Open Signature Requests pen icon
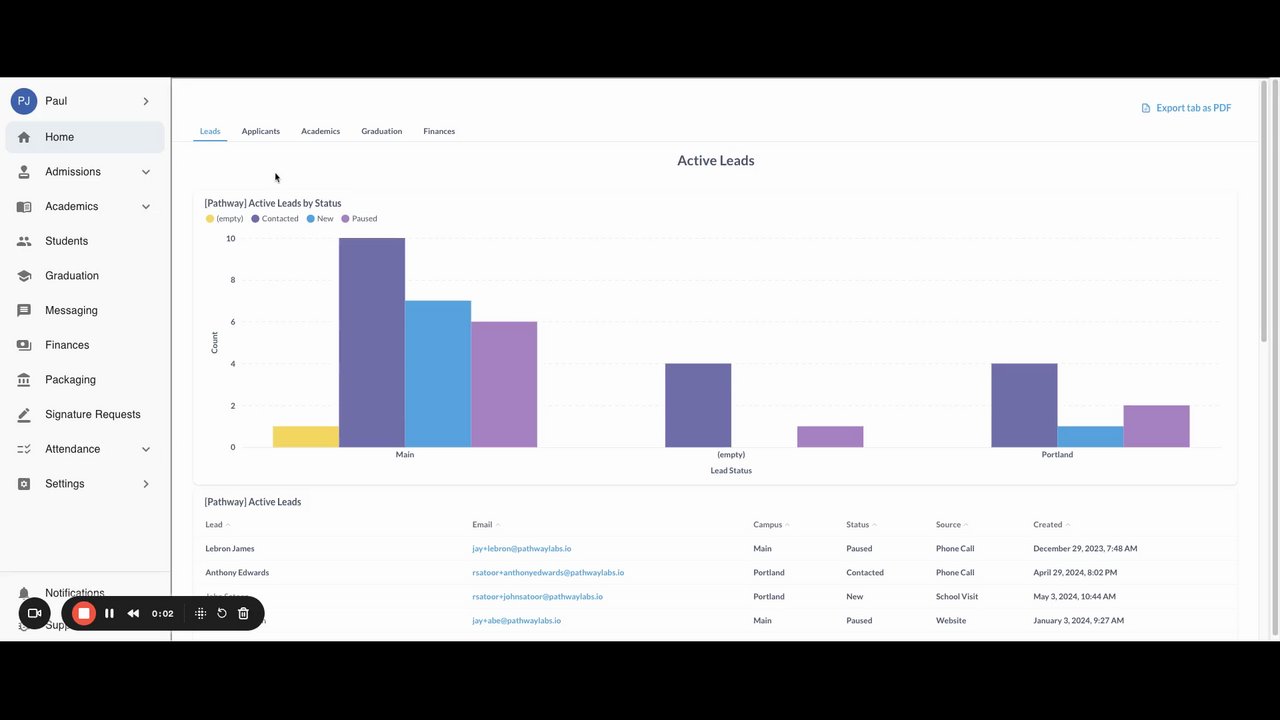 (24, 414)
